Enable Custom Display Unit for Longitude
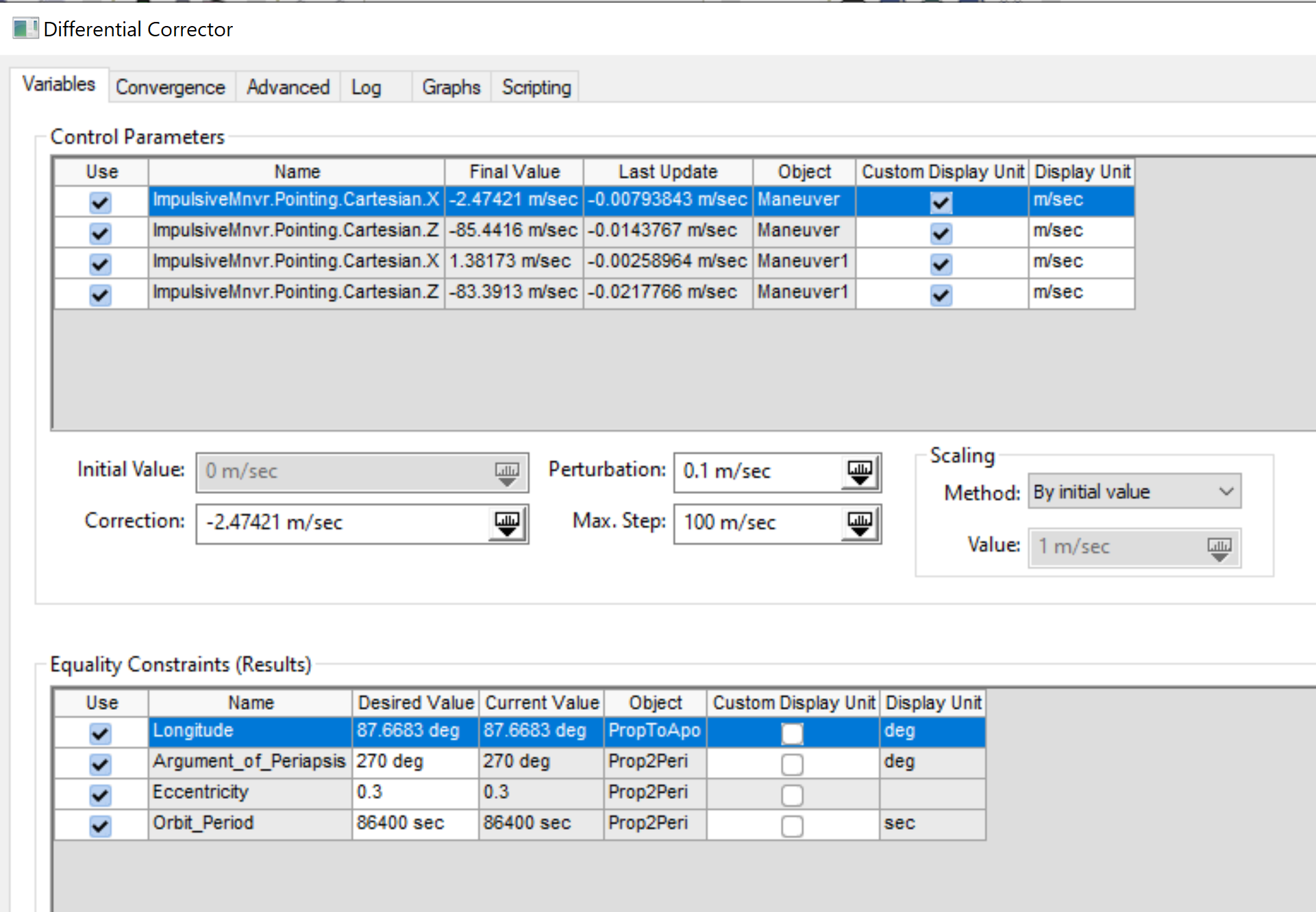The height and width of the screenshot is (912, 1316). (792, 733)
